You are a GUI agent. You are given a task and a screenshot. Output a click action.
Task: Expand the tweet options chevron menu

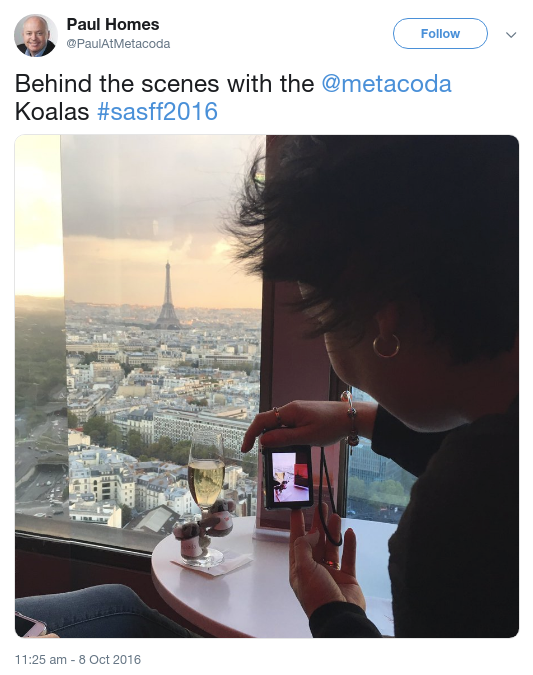point(511,34)
